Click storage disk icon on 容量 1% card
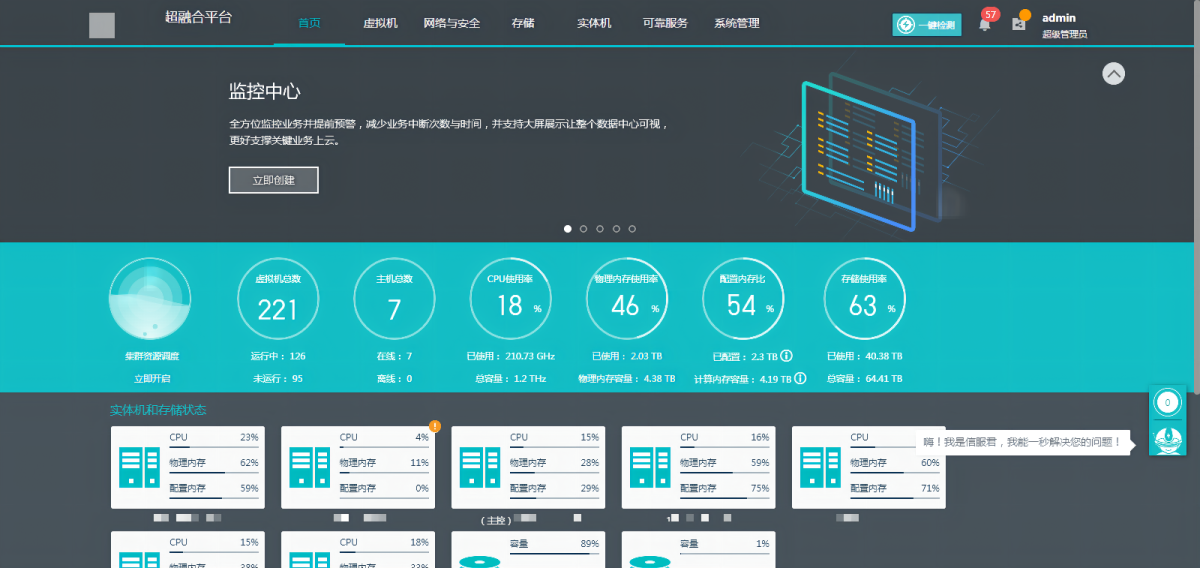This screenshot has height=568, width=1200. point(650,561)
